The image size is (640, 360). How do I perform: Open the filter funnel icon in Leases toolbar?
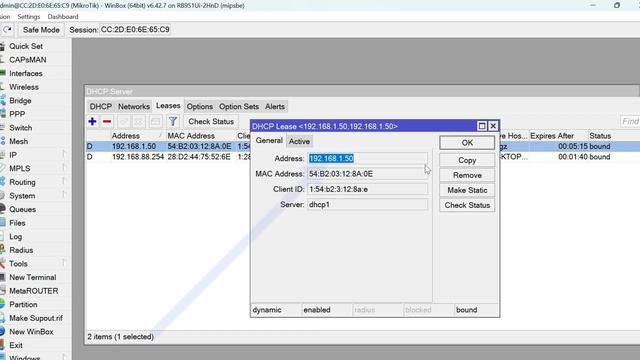point(173,121)
